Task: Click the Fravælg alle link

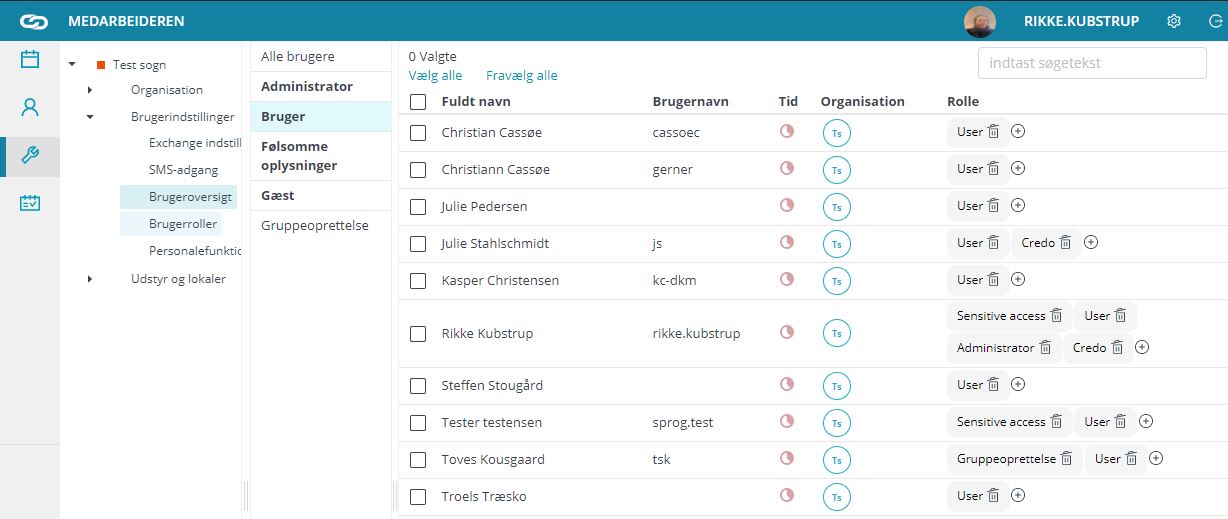Action: point(522,75)
